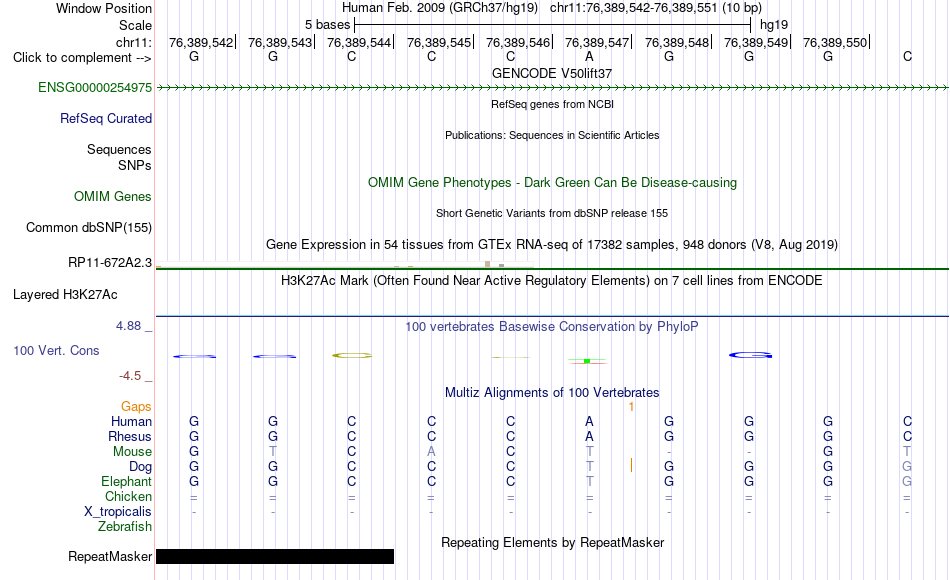Click the RepeatMasker track label
This screenshot has height=580, width=950.
tap(110, 556)
